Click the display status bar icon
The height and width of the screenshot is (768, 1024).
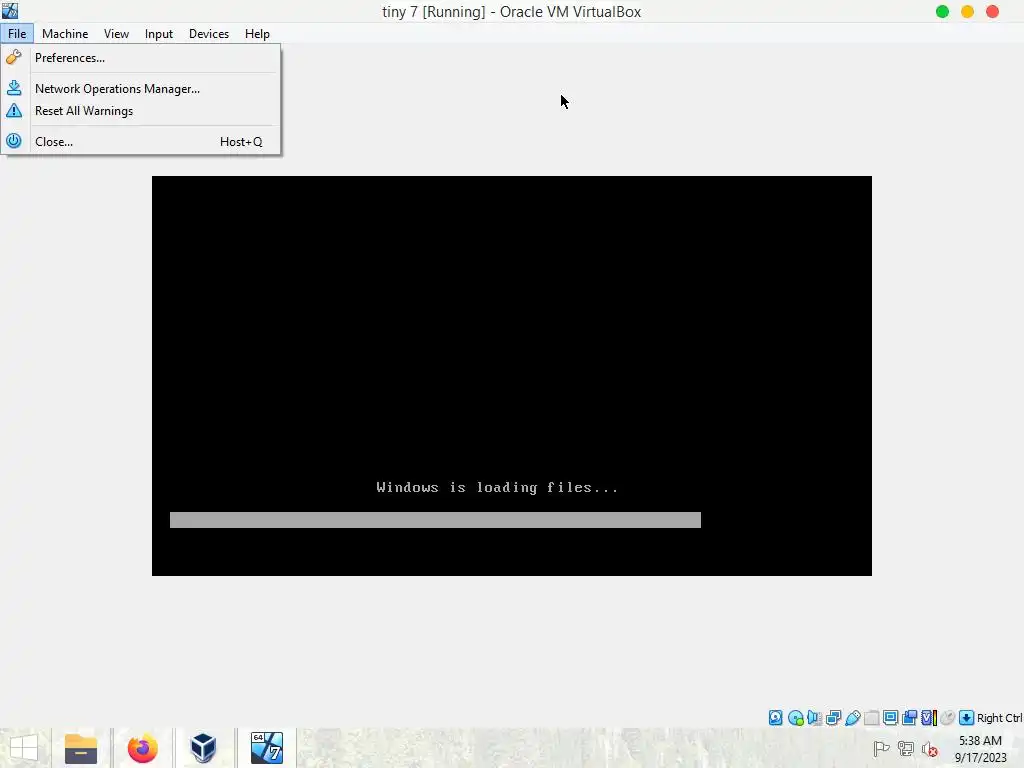pyautogui.click(x=890, y=718)
